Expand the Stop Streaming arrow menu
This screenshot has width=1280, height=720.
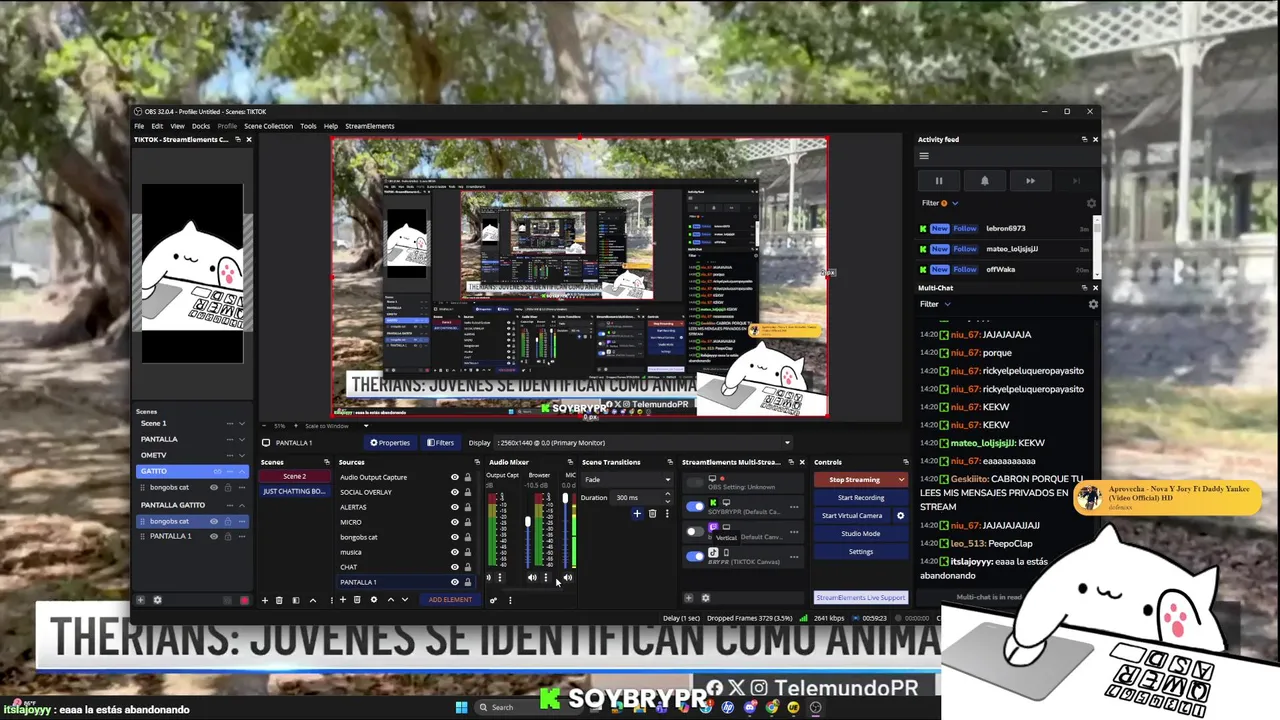[x=901, y=480]
